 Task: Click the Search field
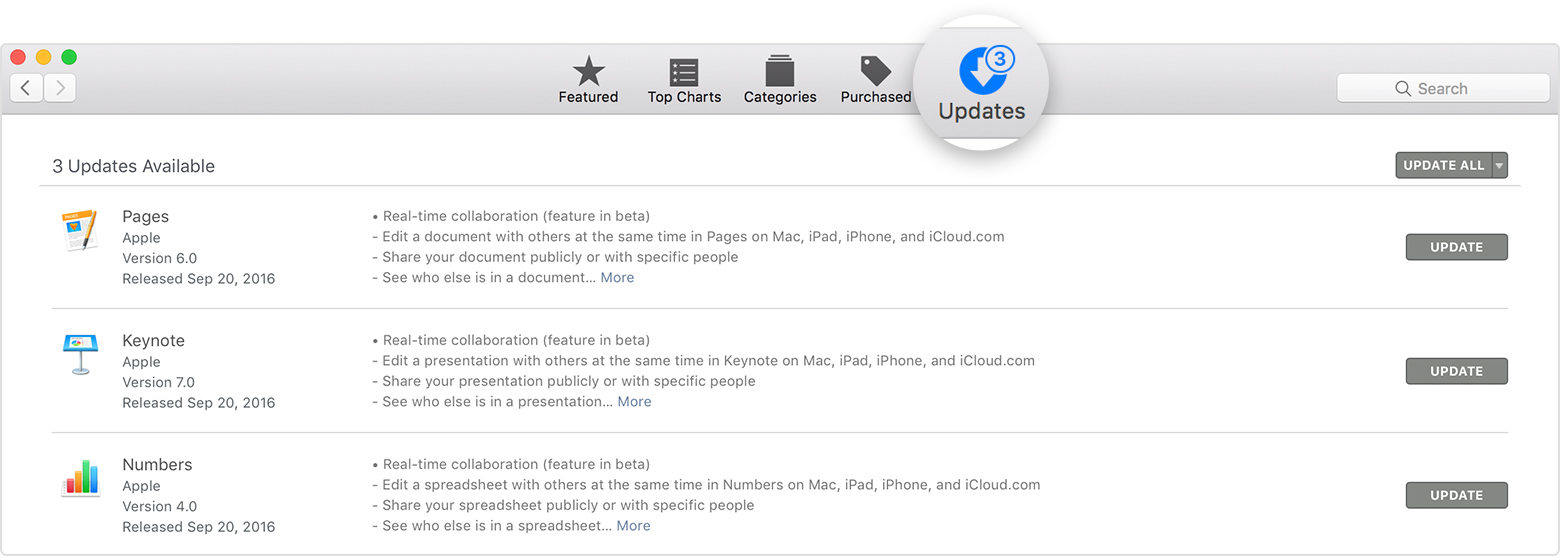1443,88
